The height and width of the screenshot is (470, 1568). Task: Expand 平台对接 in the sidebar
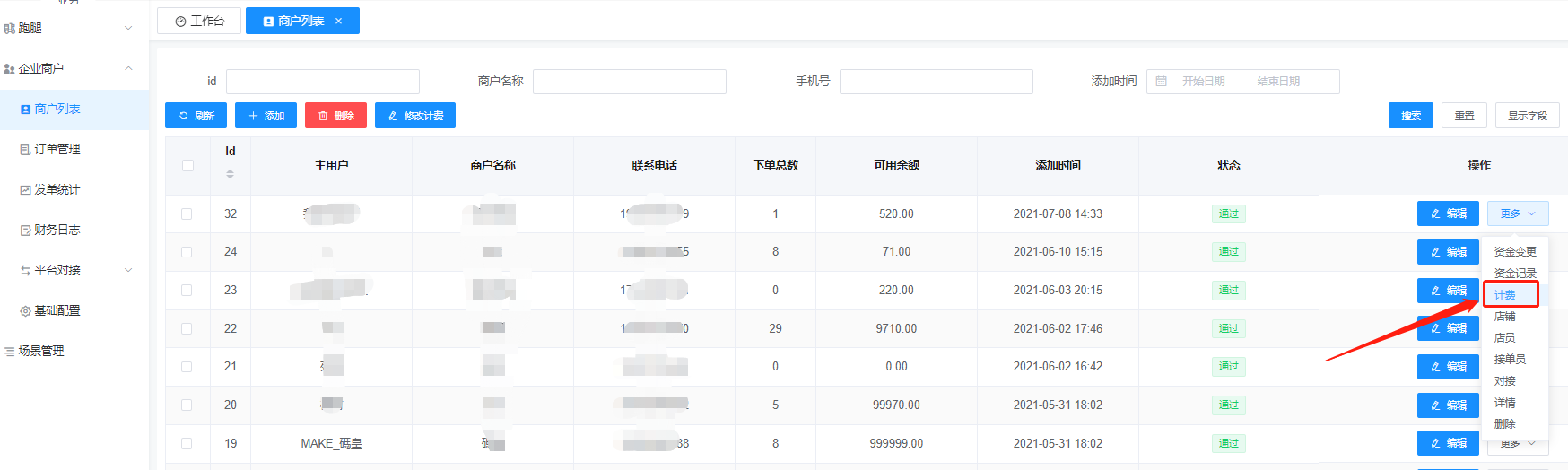coord(74,270)
